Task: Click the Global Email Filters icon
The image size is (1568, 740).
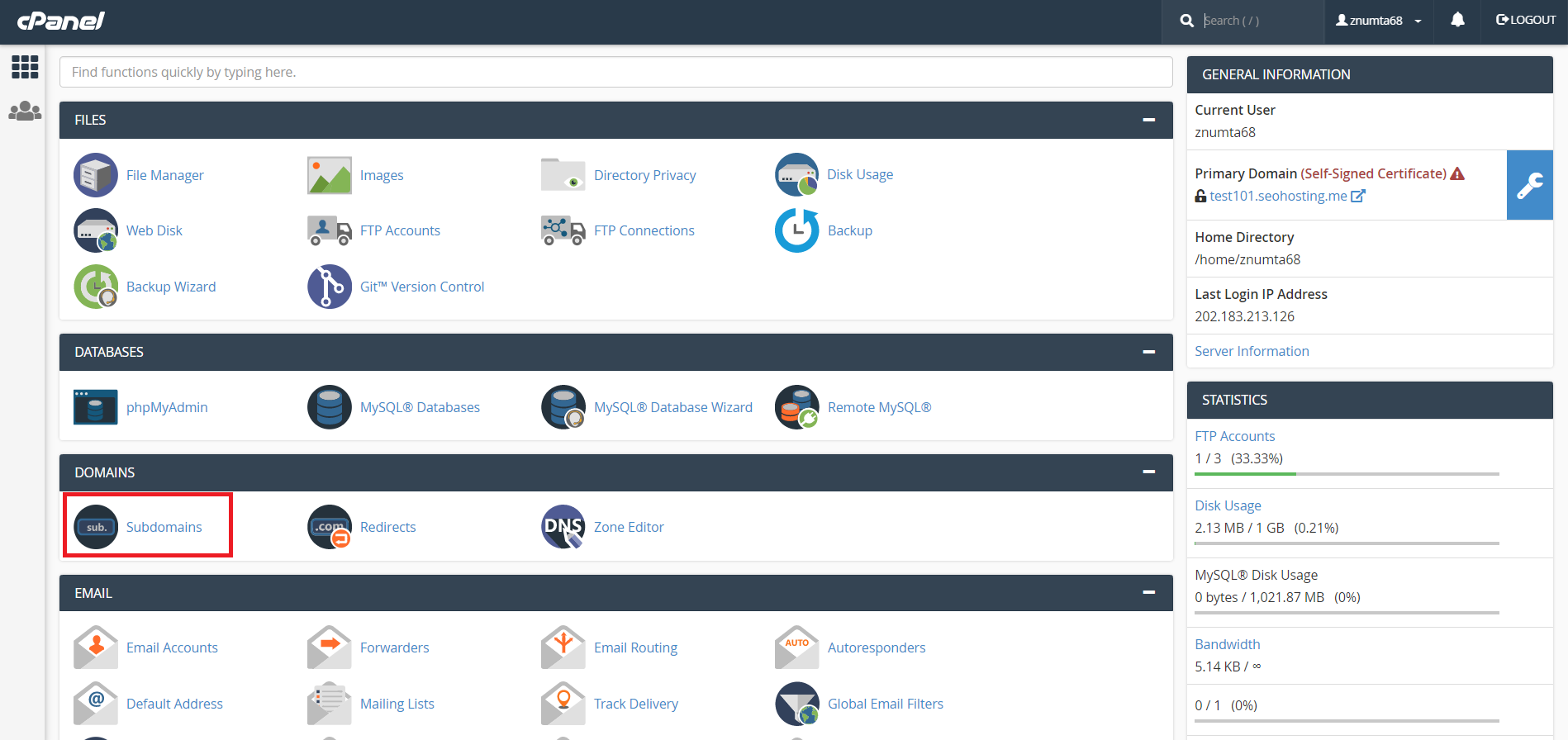Action: pos(797,704)
